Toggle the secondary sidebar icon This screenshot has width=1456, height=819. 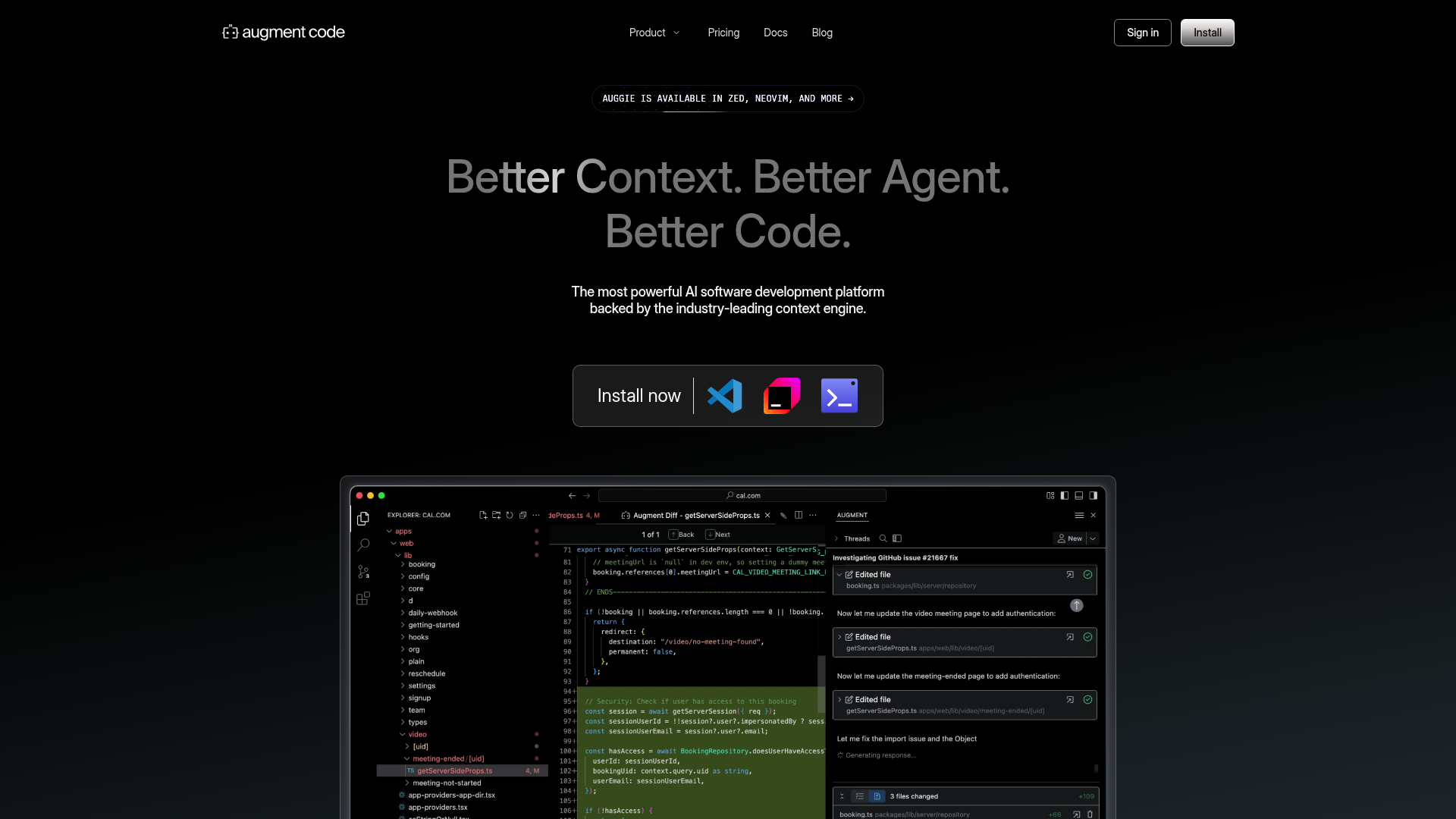(x=1093, y=495)
